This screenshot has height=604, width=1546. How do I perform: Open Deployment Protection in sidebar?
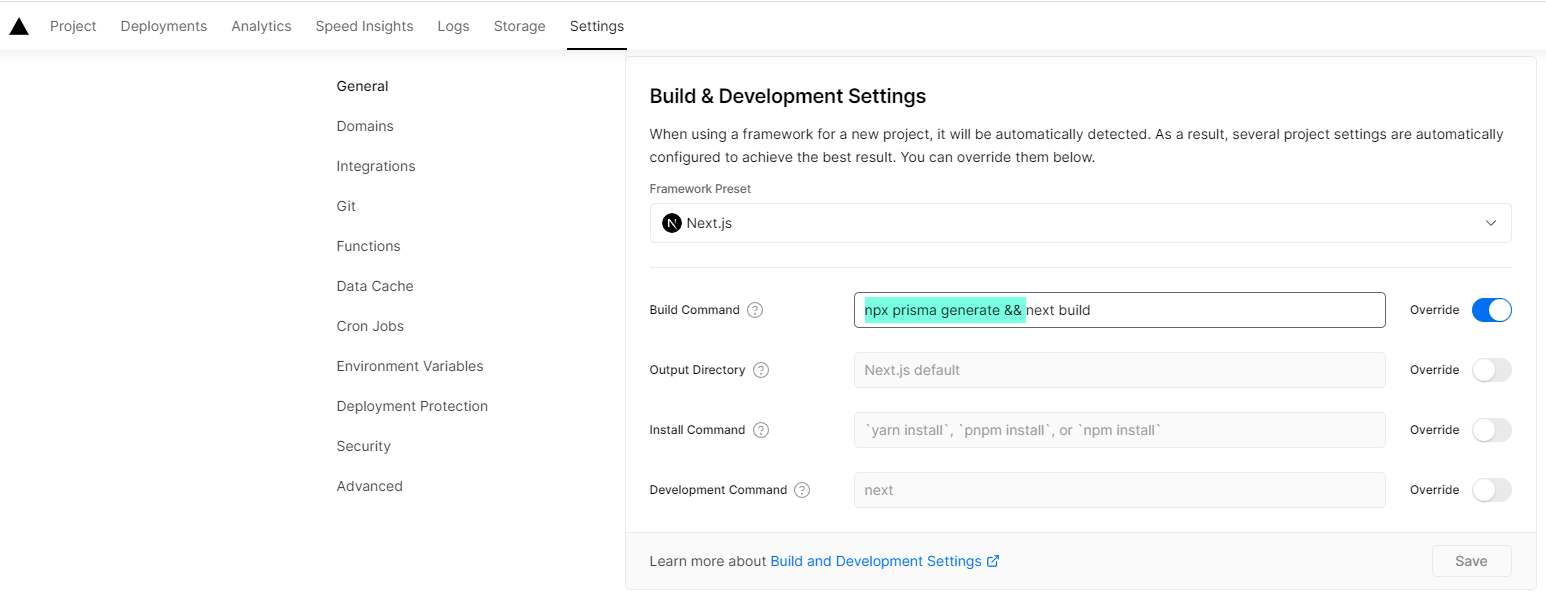[x=412, y=406]
